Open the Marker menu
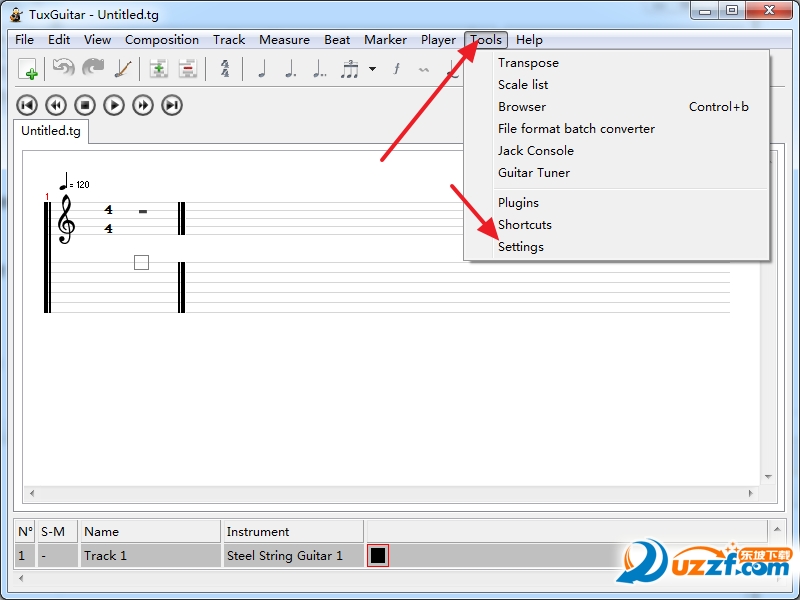Image resolution: width=800 pixels, height=600 pixels. point(385,40)
